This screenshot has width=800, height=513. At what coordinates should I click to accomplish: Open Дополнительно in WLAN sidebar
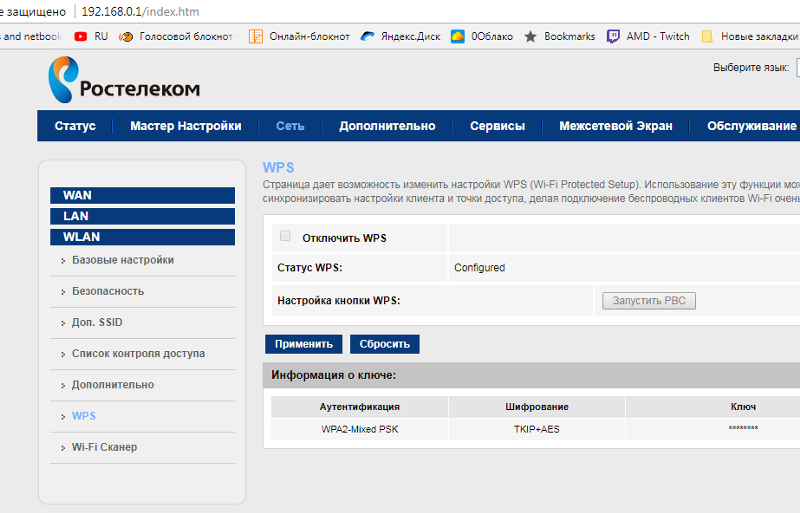tap(113, 384)
